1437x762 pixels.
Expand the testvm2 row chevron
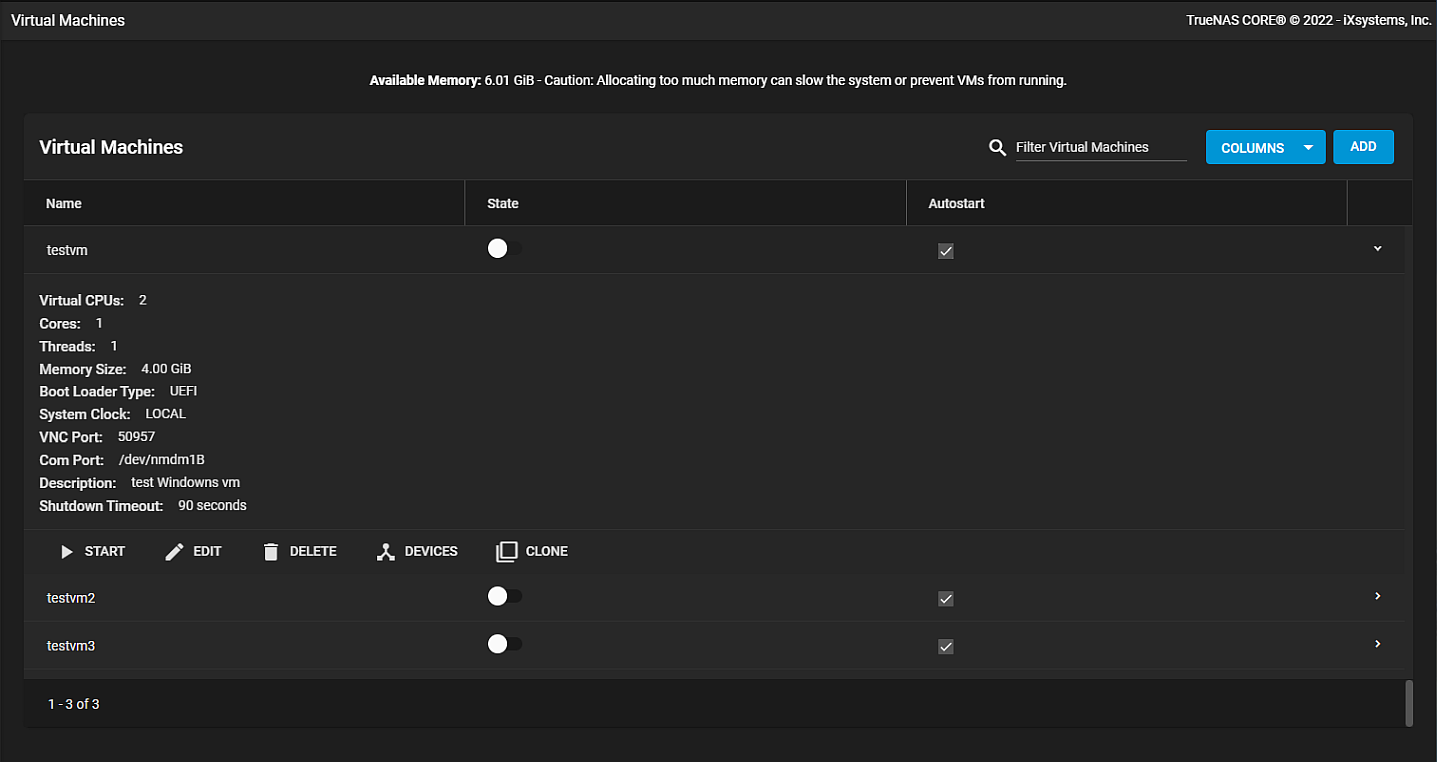point(1377,596)
